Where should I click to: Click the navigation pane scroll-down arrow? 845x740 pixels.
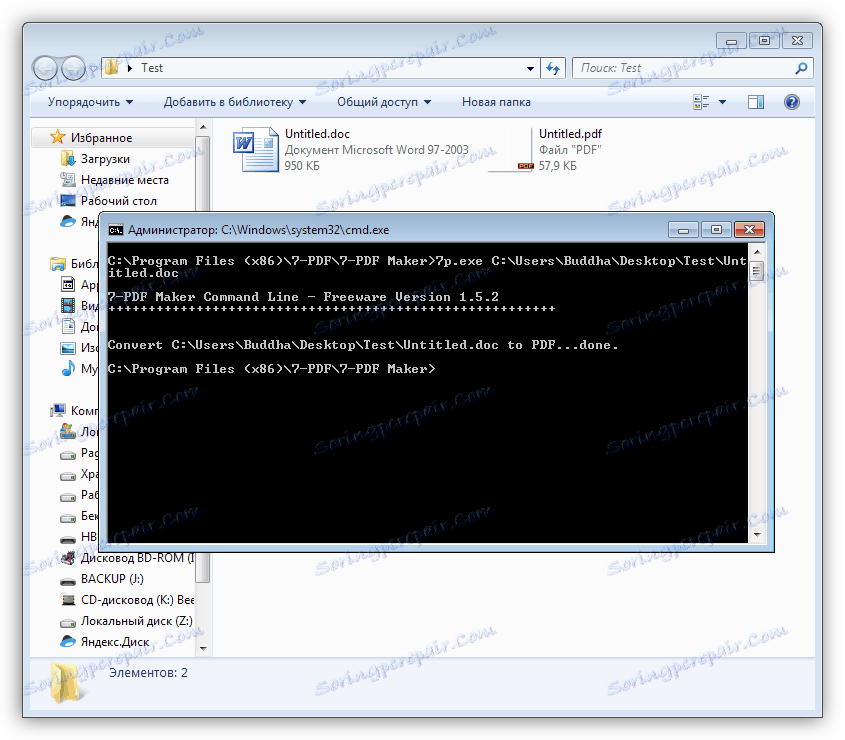click(203, 648)
